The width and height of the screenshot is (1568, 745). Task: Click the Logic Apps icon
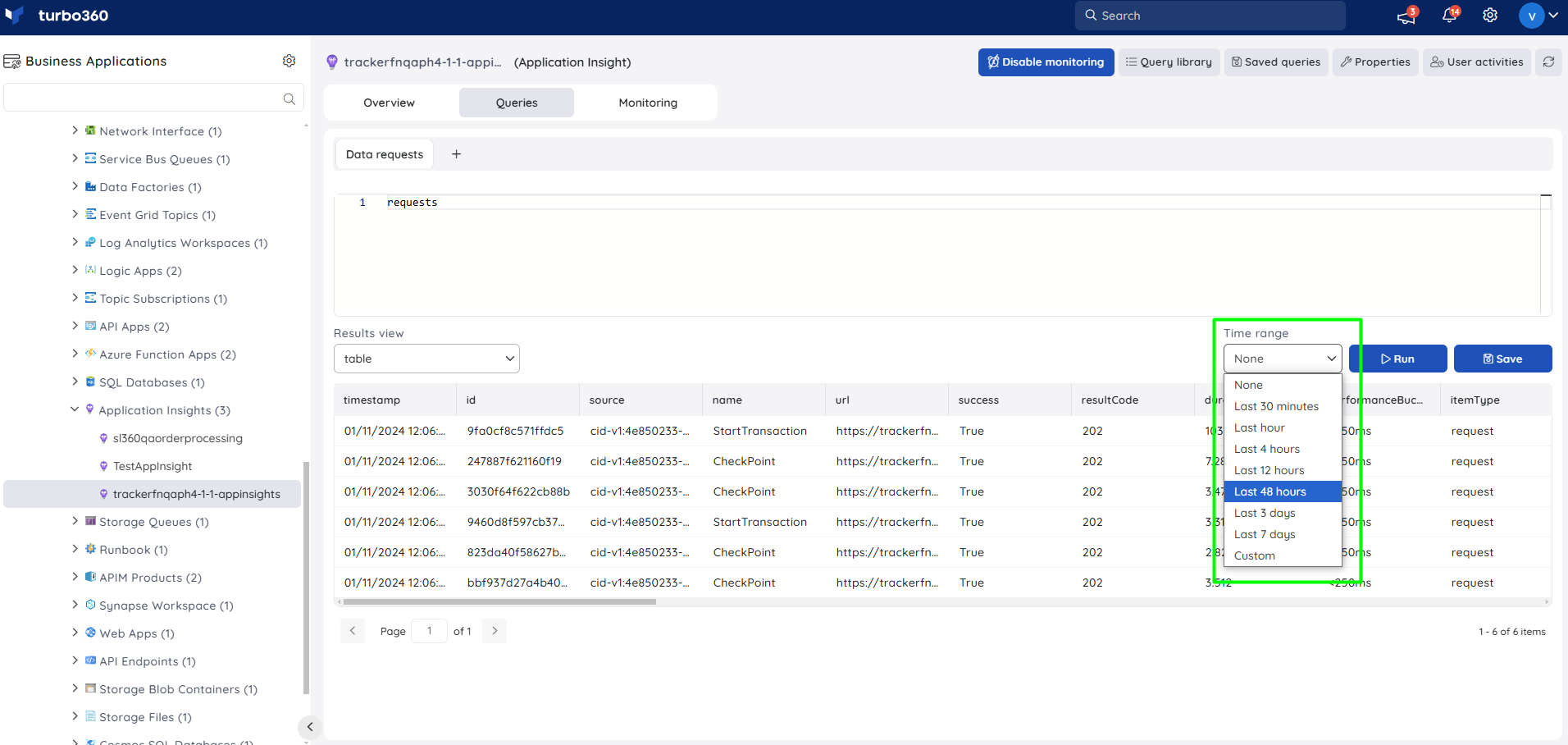(90, 270)
